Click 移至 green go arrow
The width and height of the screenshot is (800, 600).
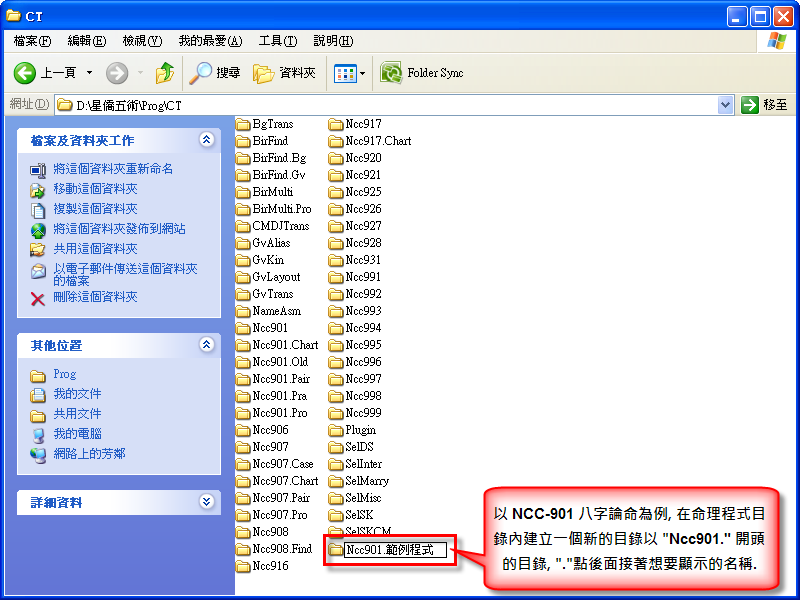coord(750,105)
